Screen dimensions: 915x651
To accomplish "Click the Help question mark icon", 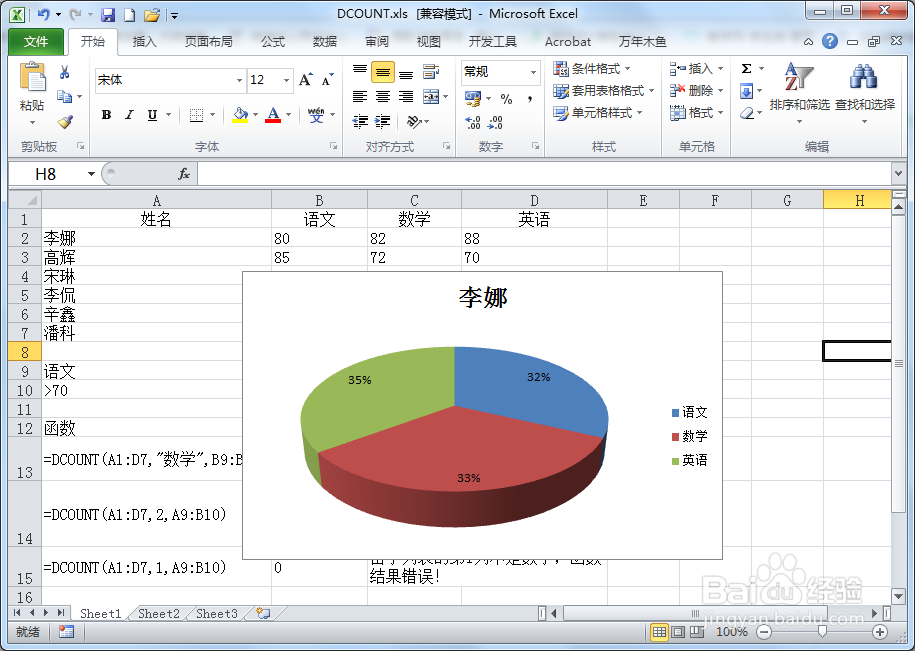I will [x=829, y=41].
